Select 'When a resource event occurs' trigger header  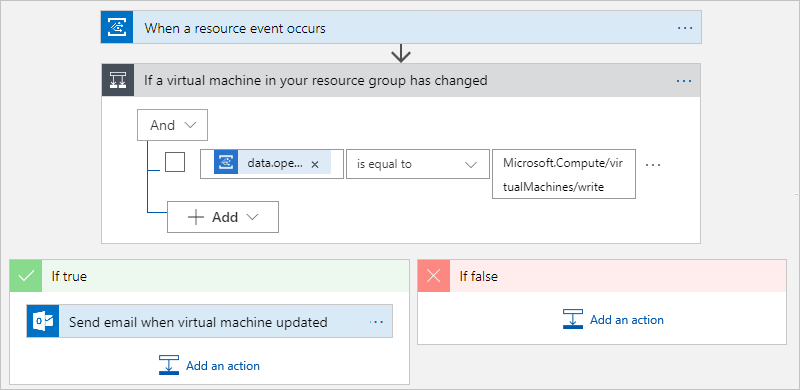[401, 27]
